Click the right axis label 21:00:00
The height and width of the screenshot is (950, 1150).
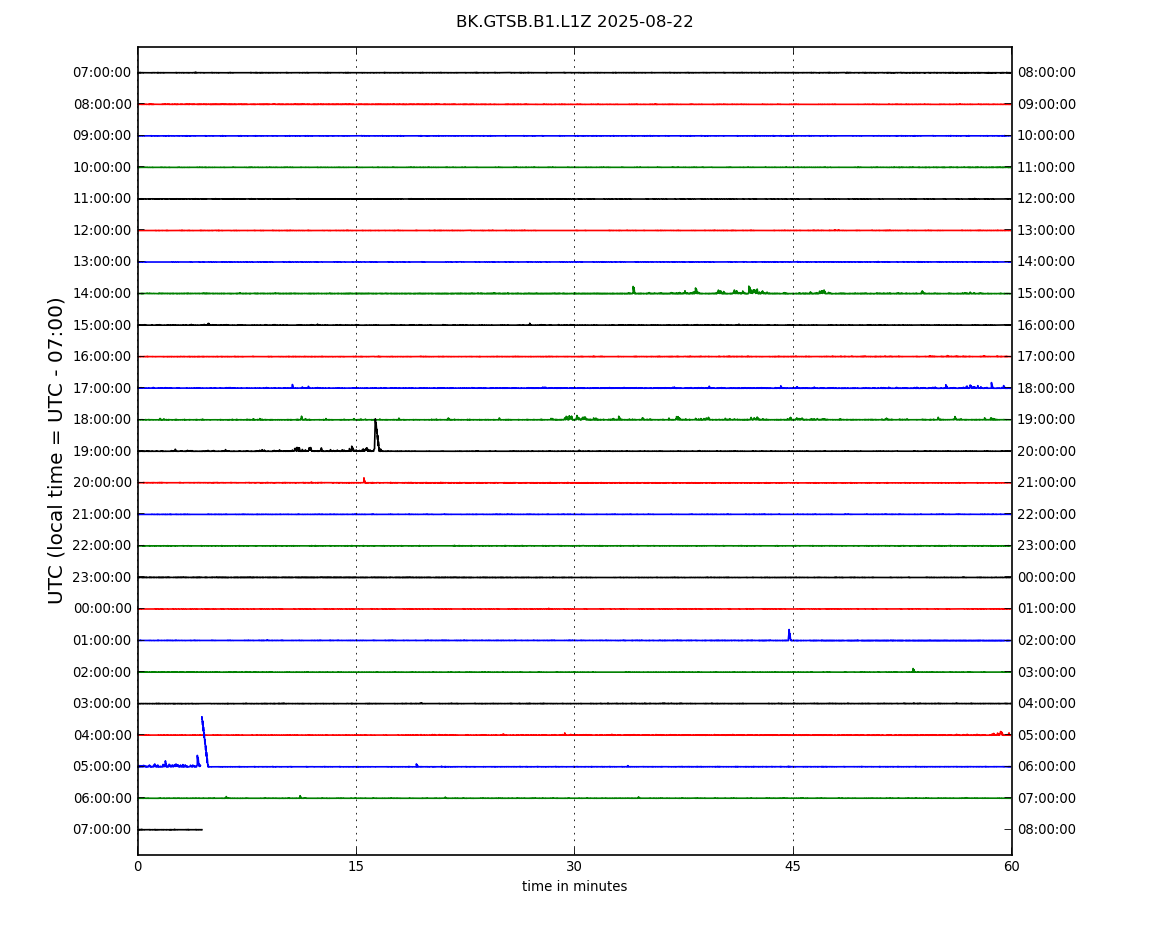pyautogui.click(x=1047, y=483)
